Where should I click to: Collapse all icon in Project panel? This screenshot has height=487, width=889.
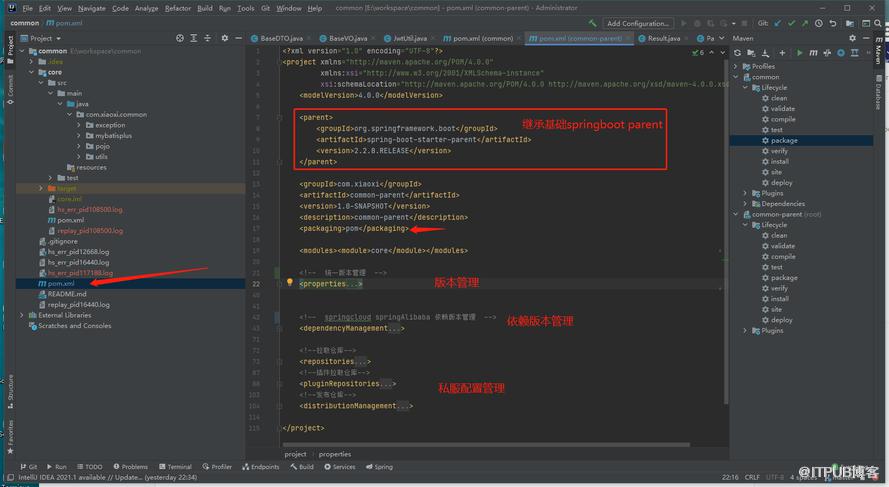click(208, 38)
